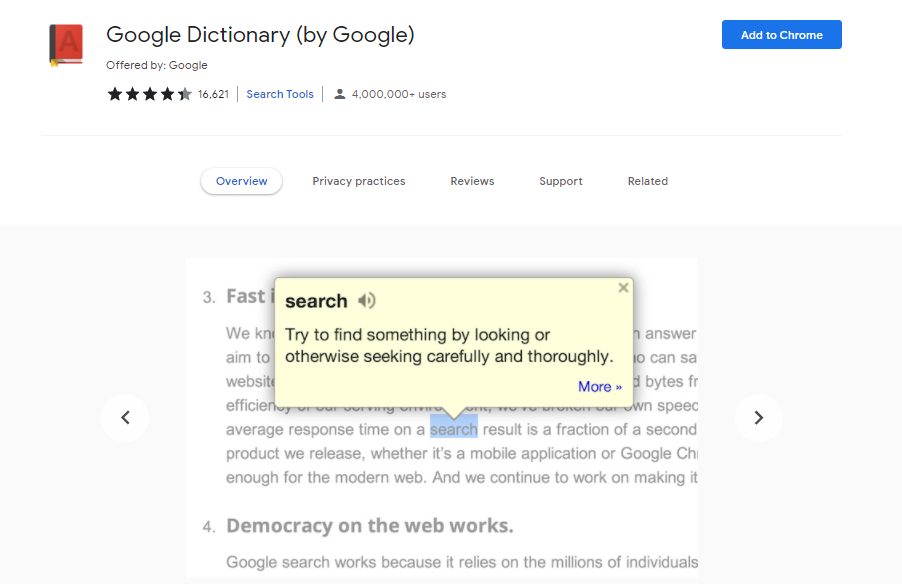Image resolution: width=902 pixels, height=584 pixels.
Task: Go to previous screenshot with left arrow
Action: click(x=125, y=418)
